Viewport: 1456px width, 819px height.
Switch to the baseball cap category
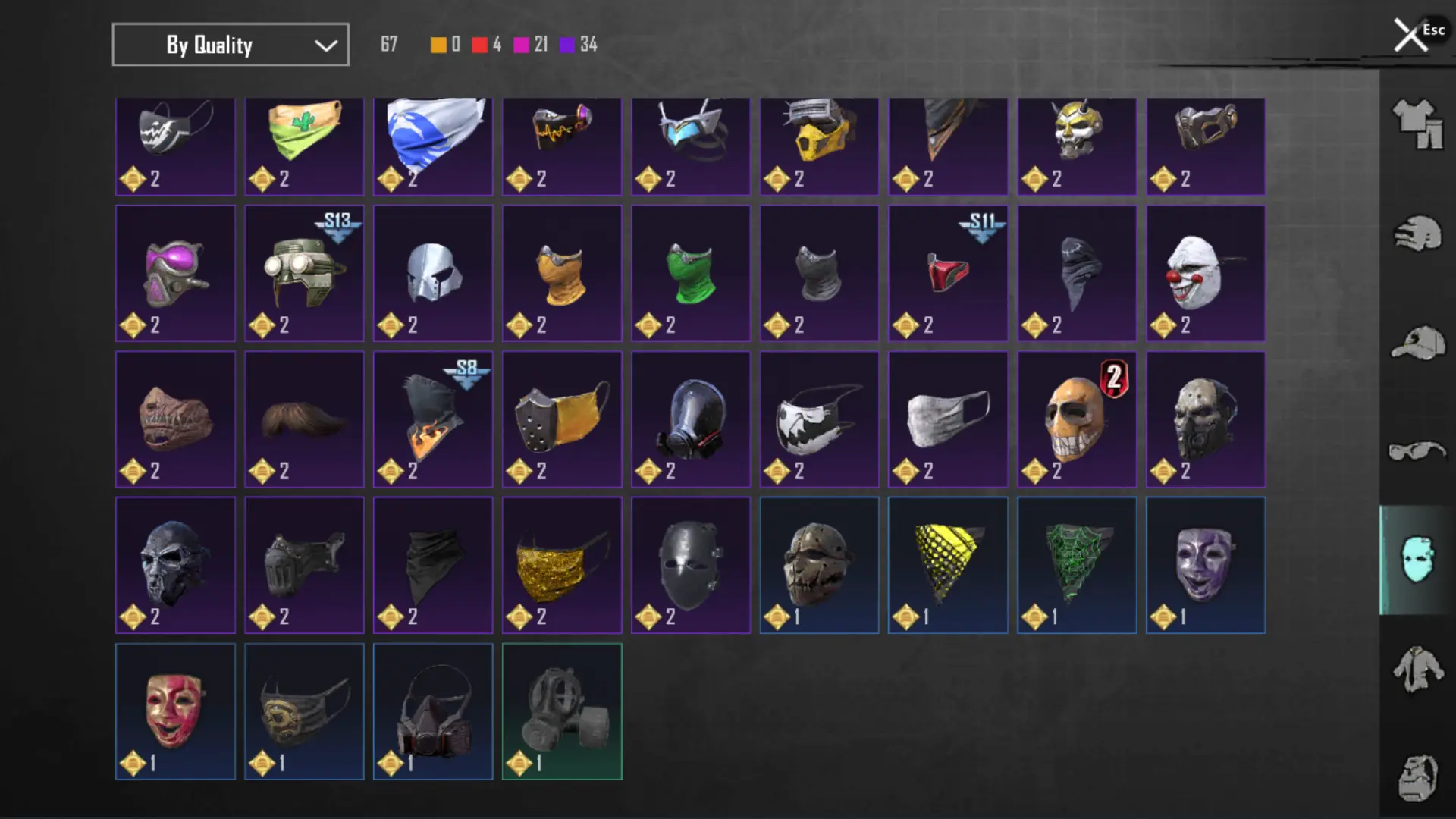(x=1417, y=343)
